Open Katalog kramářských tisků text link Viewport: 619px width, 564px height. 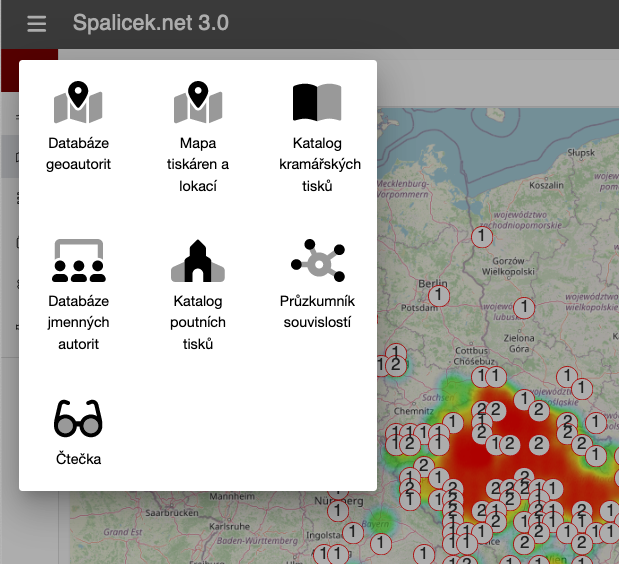317,165
